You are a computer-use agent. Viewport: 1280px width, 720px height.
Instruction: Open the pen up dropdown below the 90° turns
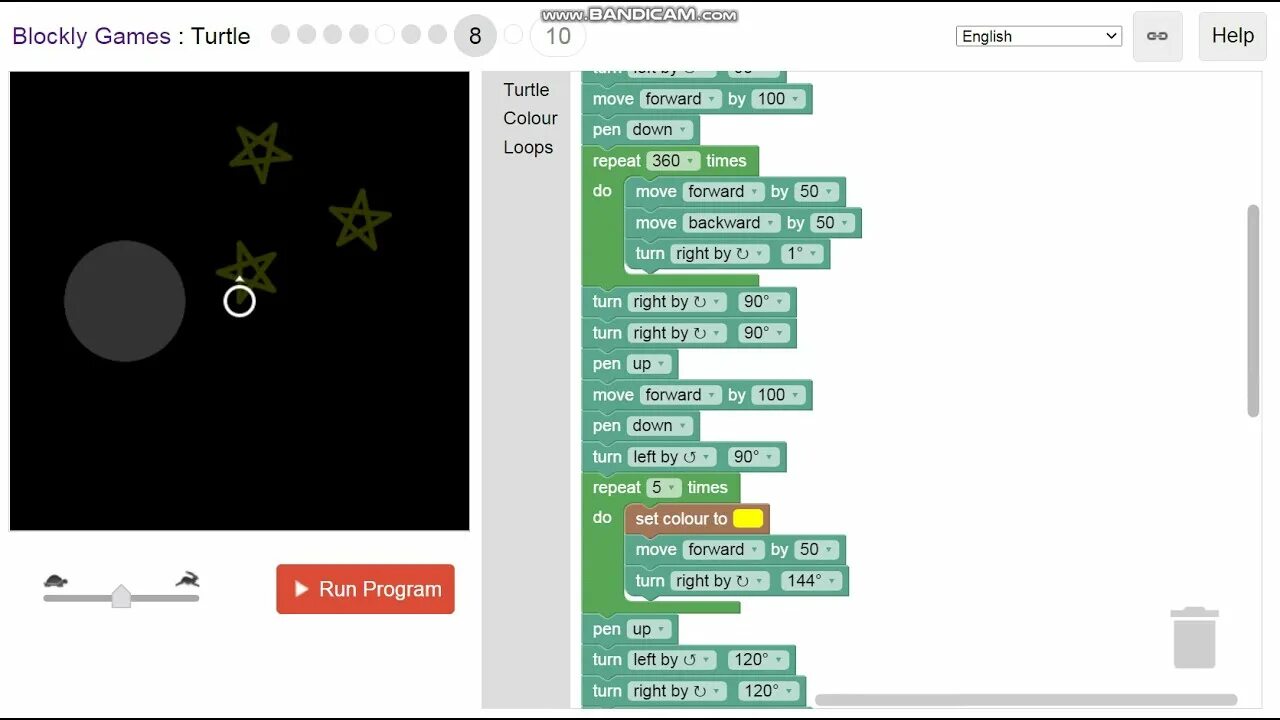coord(649,364)
